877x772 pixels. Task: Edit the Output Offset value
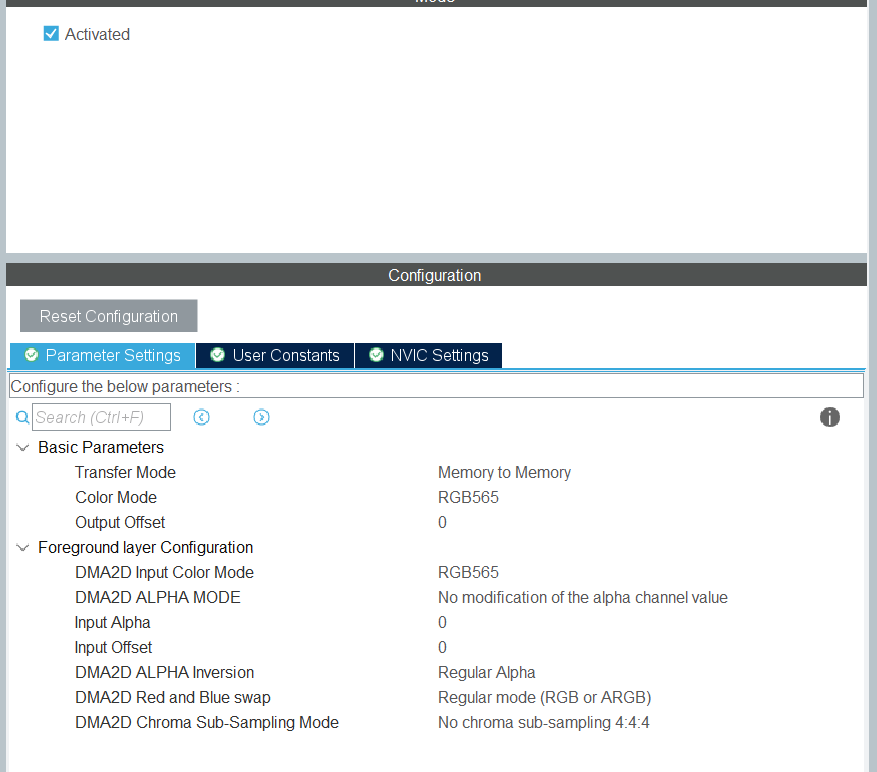pos(442,522)
